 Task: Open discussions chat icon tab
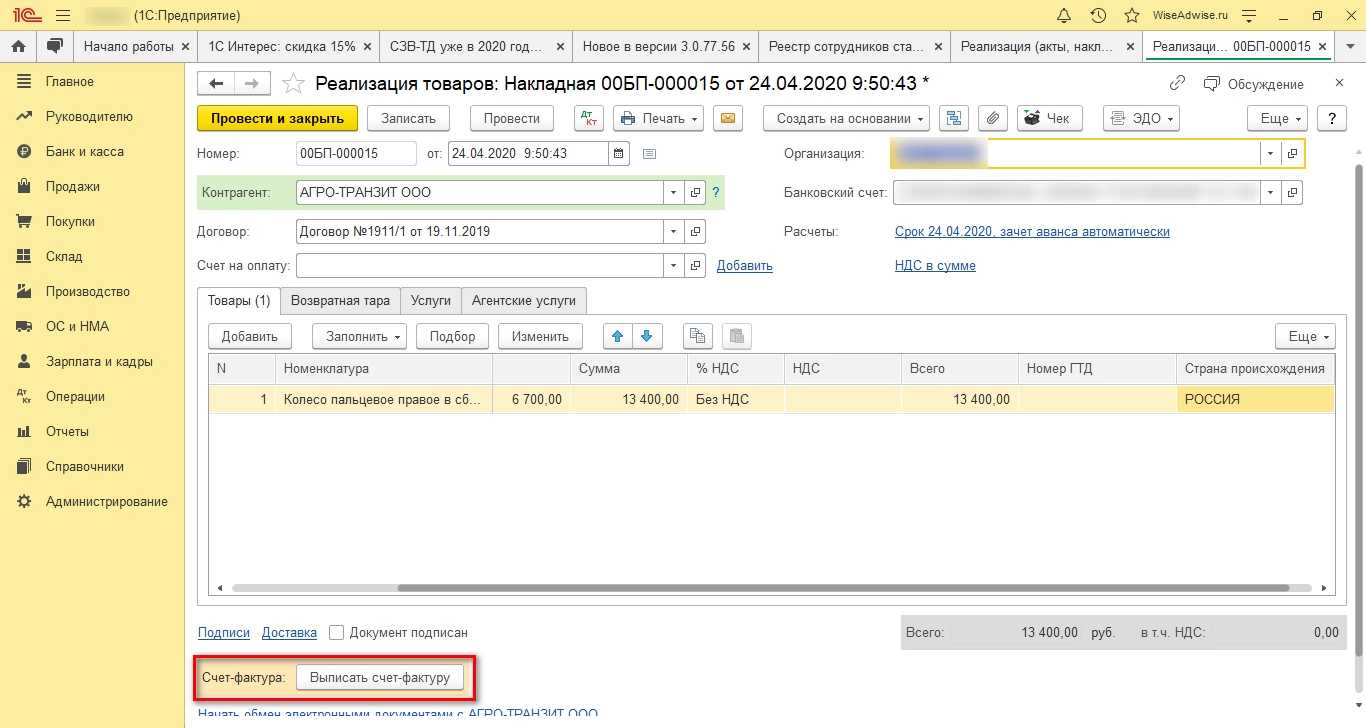point(54,46)
